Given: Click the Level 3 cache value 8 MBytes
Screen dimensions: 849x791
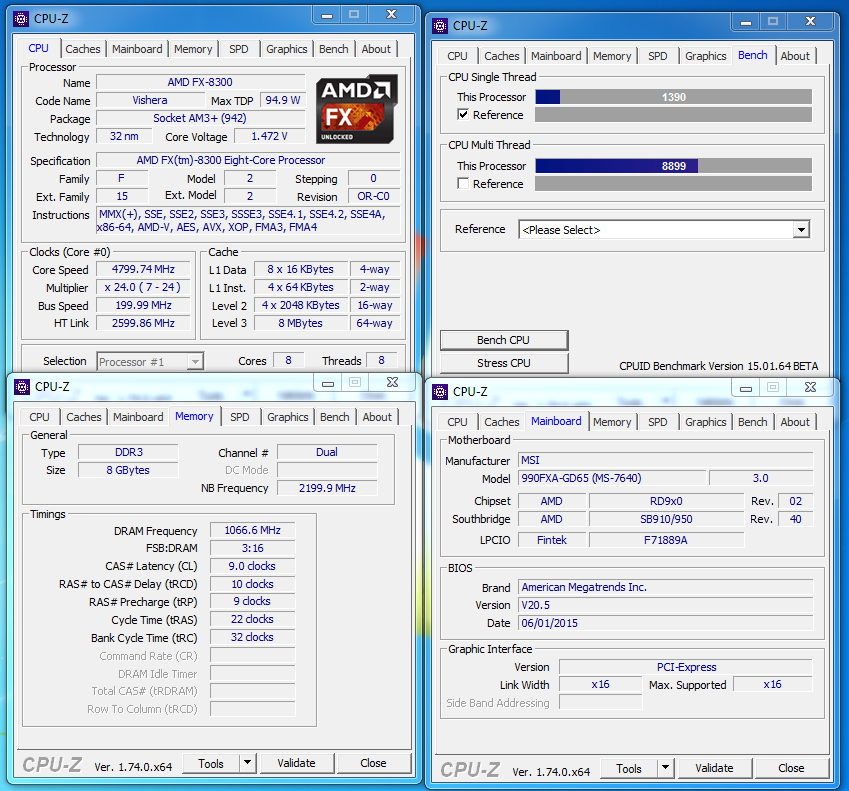Looking at the screenshot, I should coord(301,323).
